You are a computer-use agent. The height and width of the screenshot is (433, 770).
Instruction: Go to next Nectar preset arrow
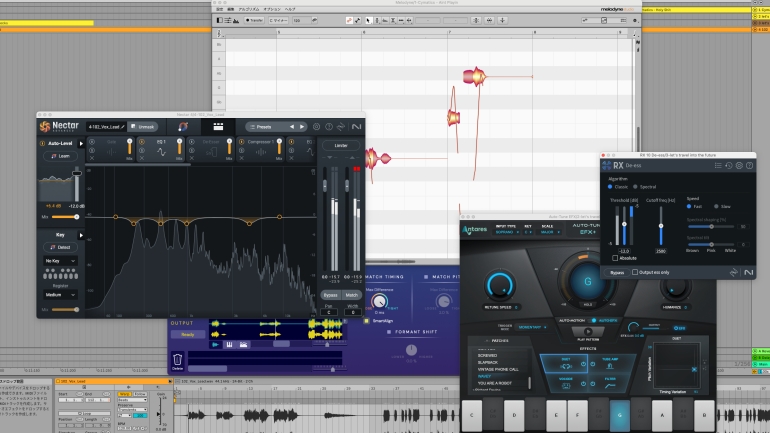302,127
